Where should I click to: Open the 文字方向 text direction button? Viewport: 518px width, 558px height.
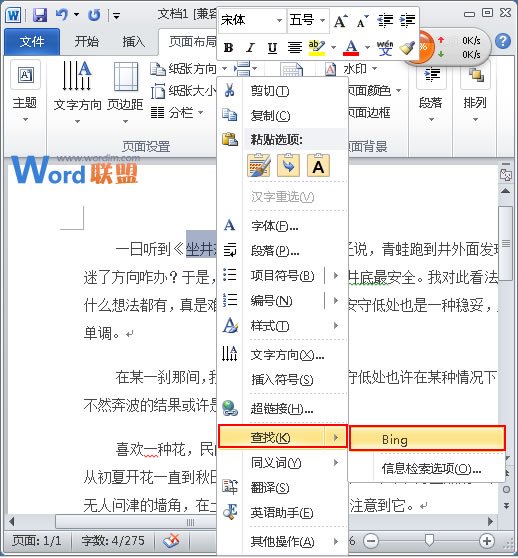tap(77, 93)
